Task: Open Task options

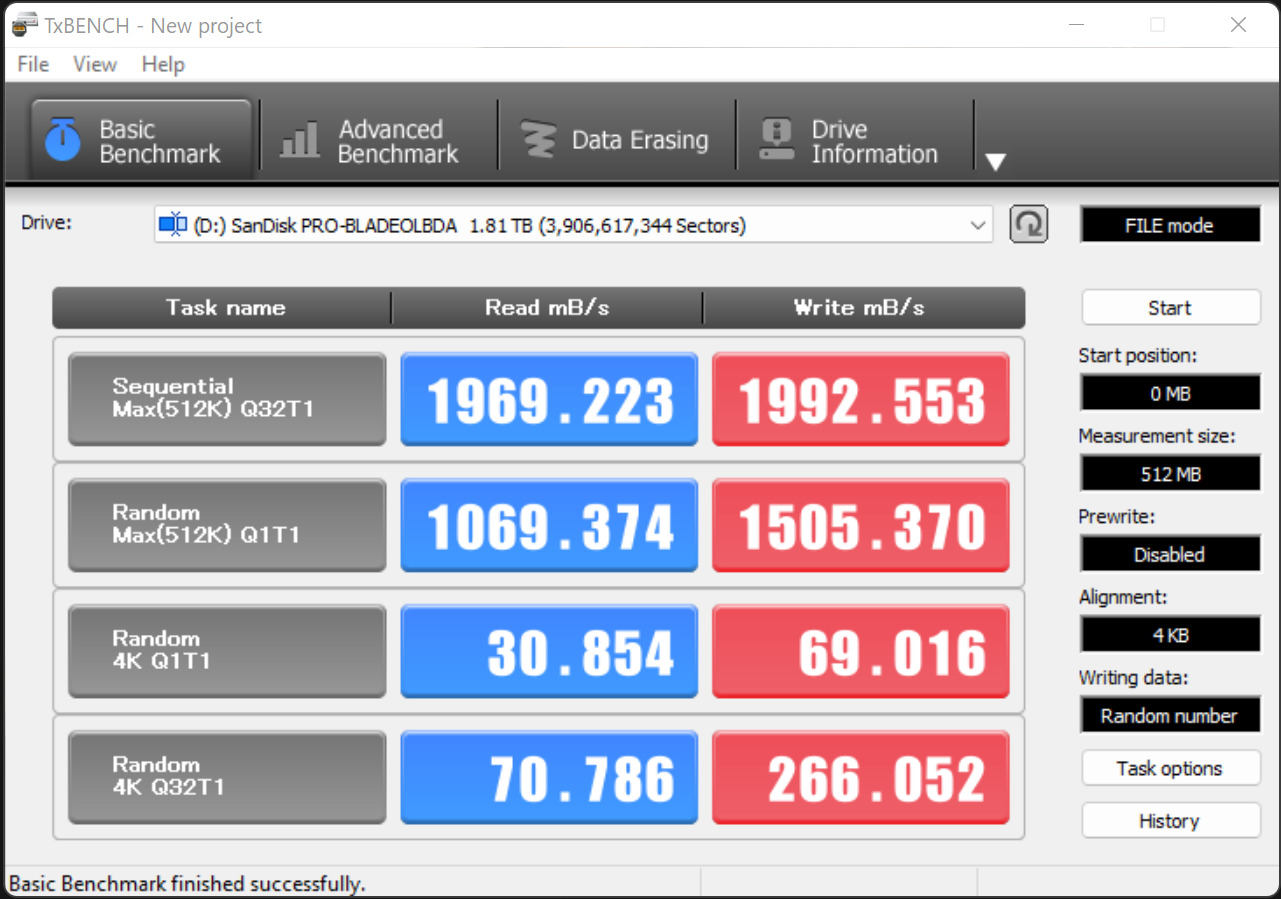Action: [x=1170, y=768]
